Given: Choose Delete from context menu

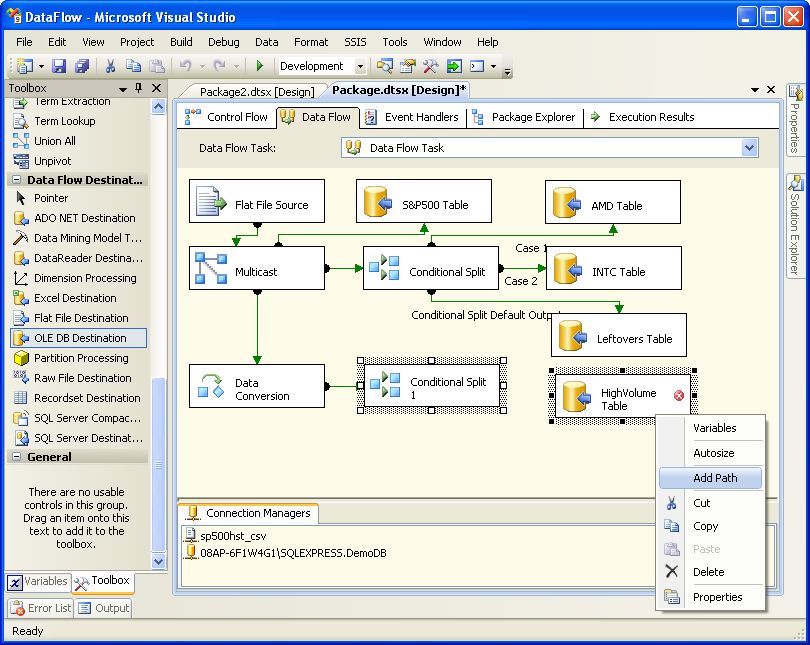Looking at the screenshot, I should click(710, 572).
